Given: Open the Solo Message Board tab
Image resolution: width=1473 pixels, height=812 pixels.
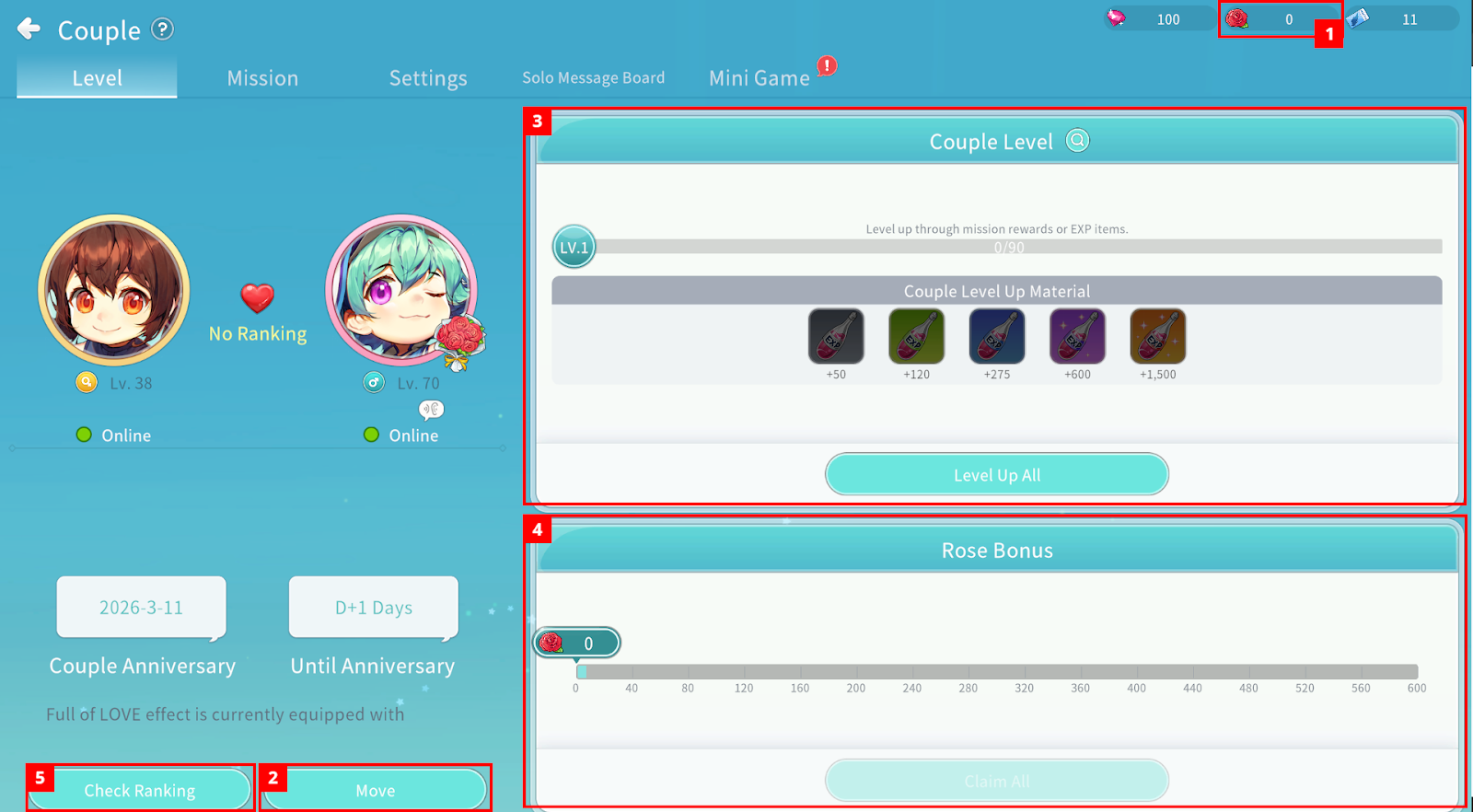Looking at the screenshot, I should [x=593, y=78].
